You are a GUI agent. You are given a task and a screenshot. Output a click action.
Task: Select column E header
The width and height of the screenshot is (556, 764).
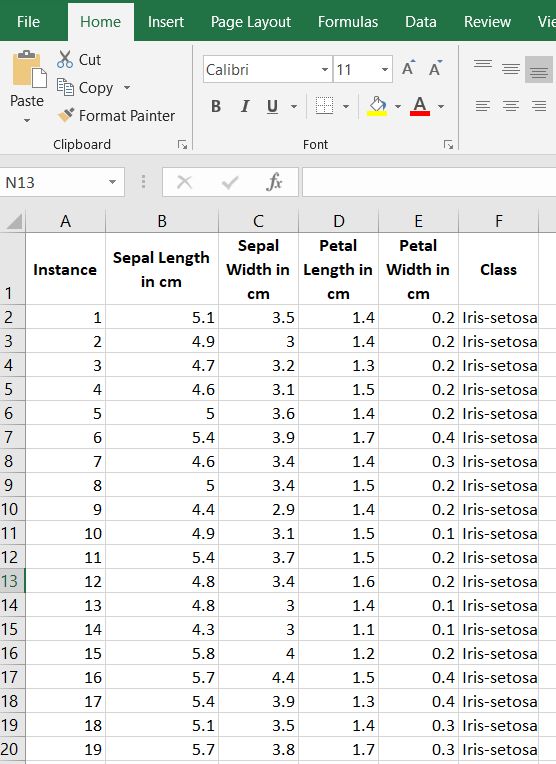[418, 221]
